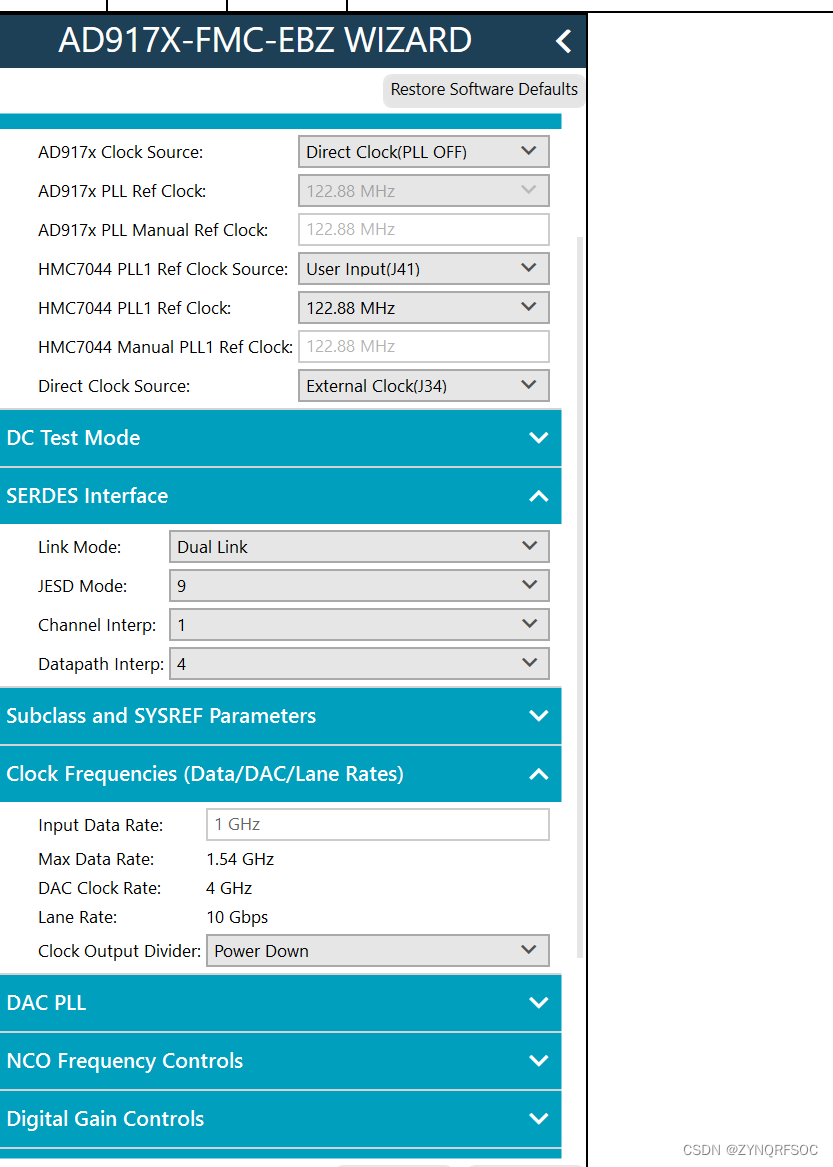This screenshot has height=1167, width=833.
Task: Open the Clock Output Divider dropdown
Action: pos(377,950)
